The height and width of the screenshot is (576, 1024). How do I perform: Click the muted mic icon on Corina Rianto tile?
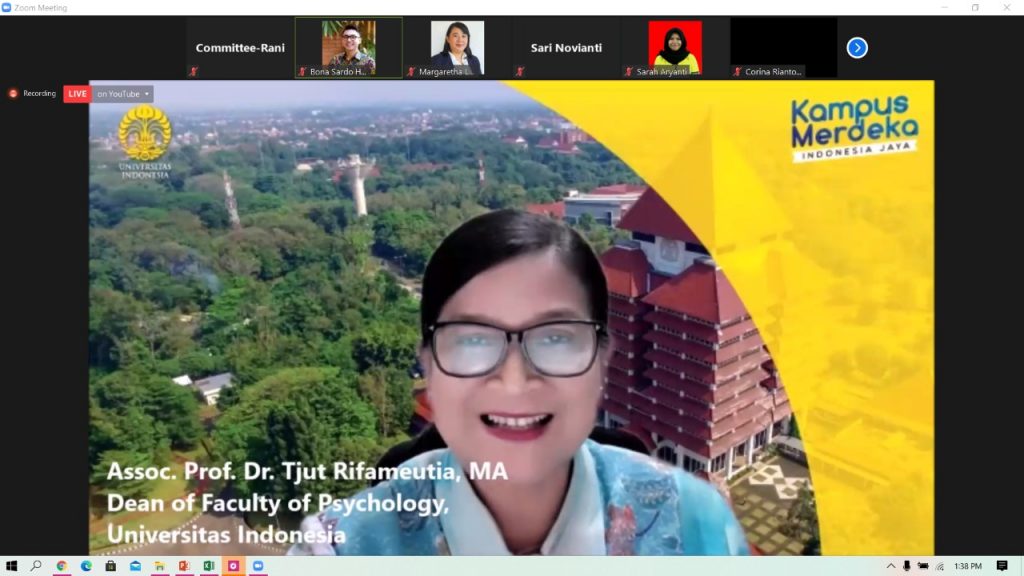(737, 72)
